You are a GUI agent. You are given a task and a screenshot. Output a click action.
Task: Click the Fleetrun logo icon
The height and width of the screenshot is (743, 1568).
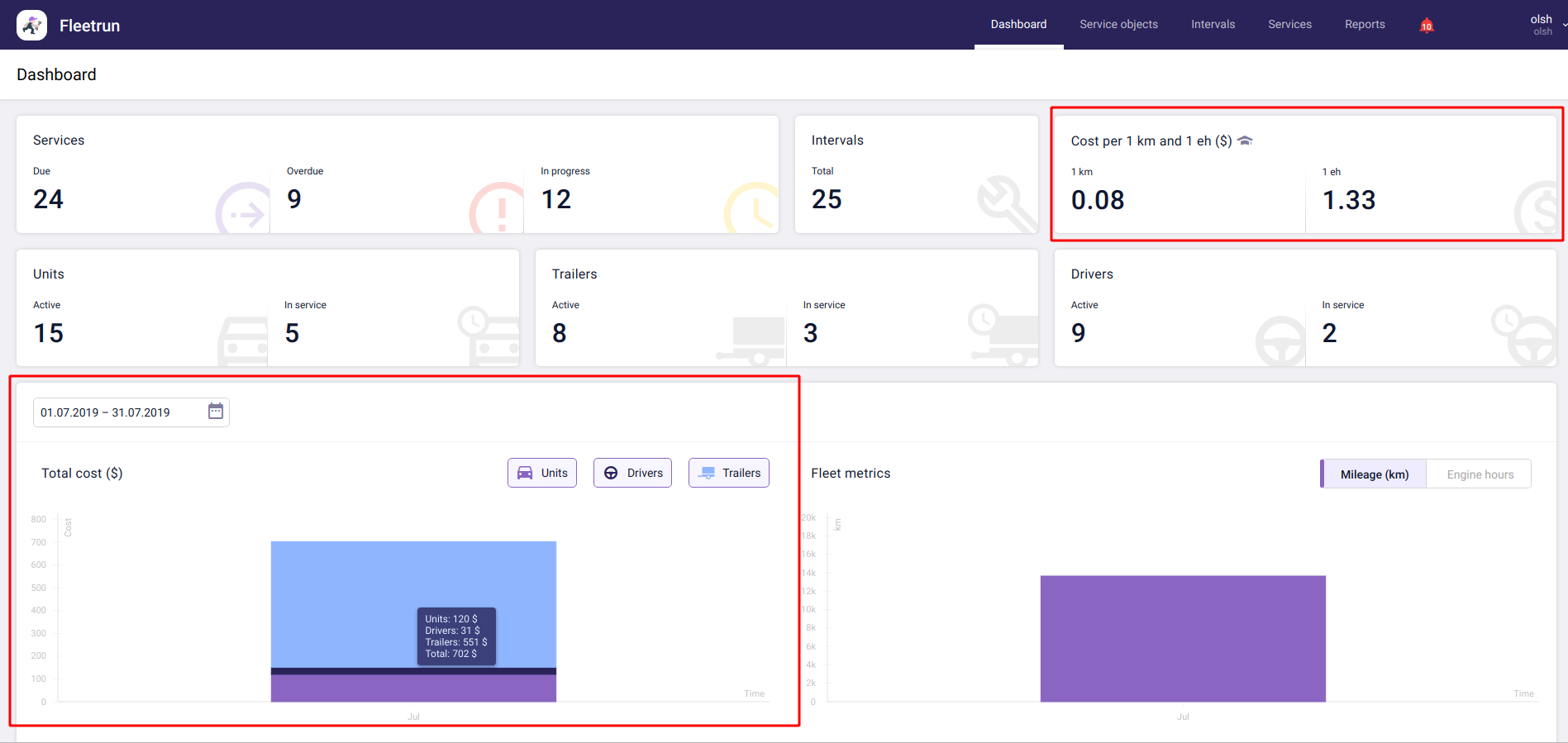[31, 26]
